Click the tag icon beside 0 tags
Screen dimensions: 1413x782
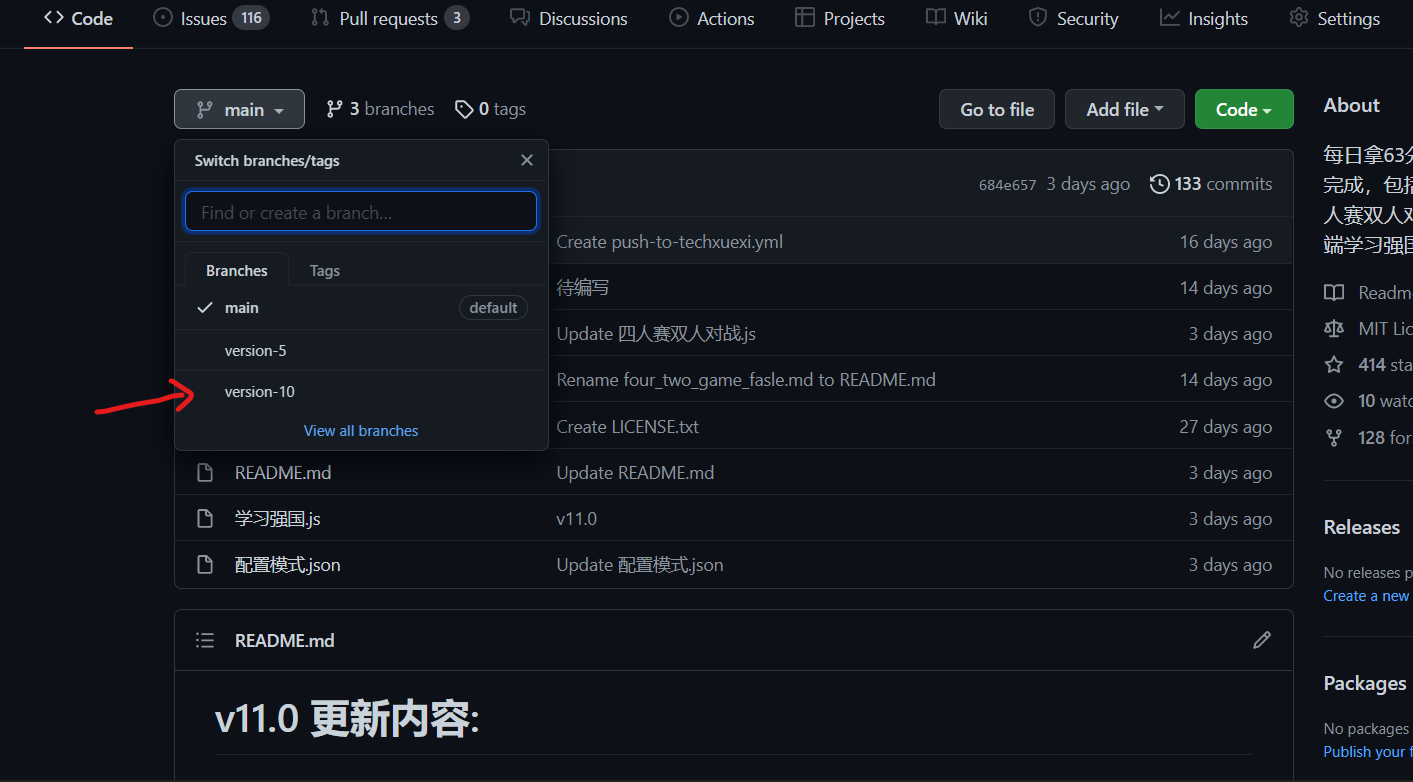[x=464, y=109]
